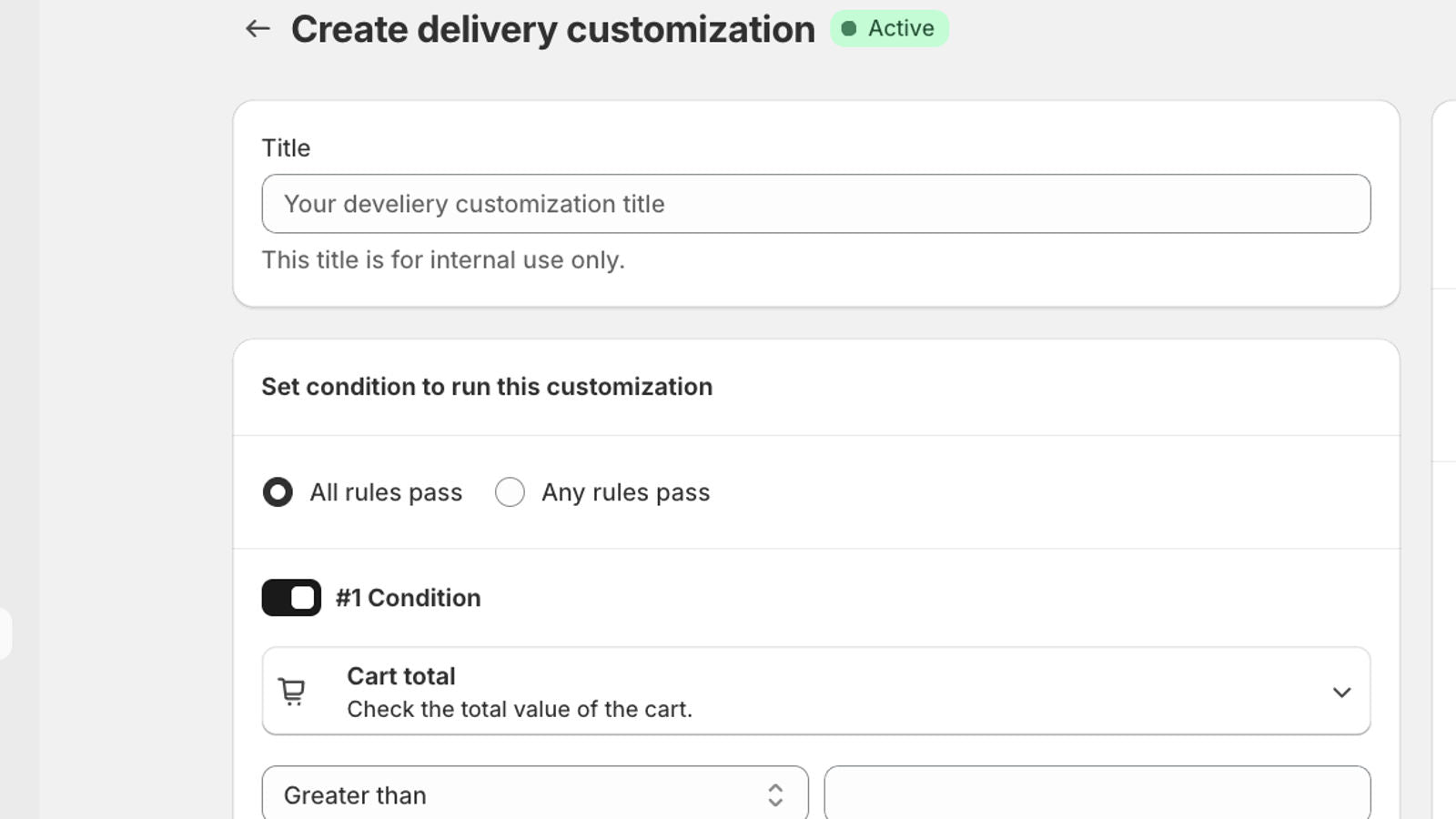
Task: Click the stepper arrows on Greater than selector
Action: 775,794
